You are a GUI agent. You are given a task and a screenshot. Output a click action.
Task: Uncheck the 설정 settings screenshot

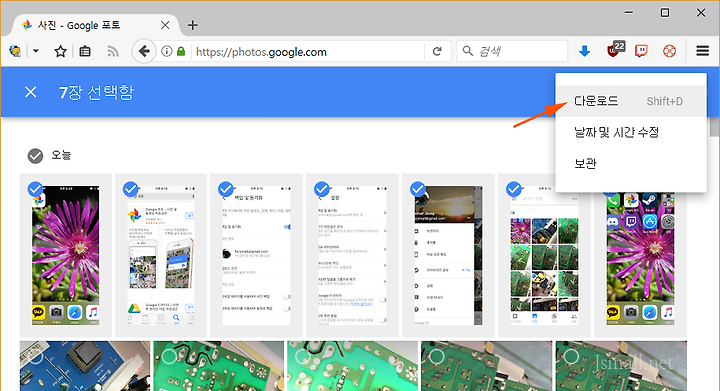(x=322, y=189)
